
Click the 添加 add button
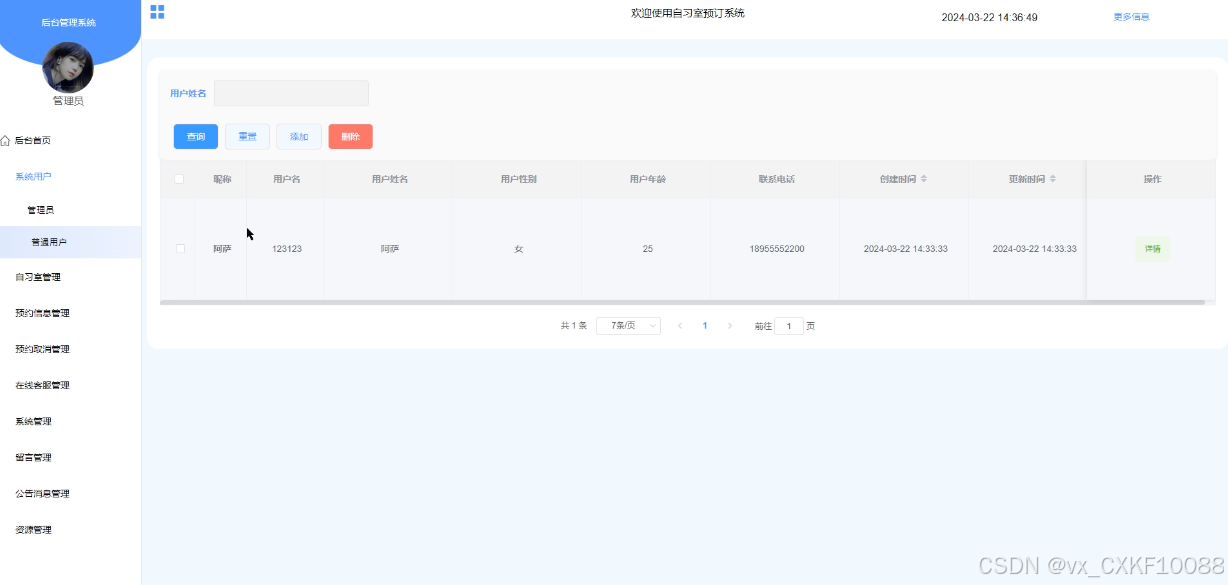[x=299, y=136]
